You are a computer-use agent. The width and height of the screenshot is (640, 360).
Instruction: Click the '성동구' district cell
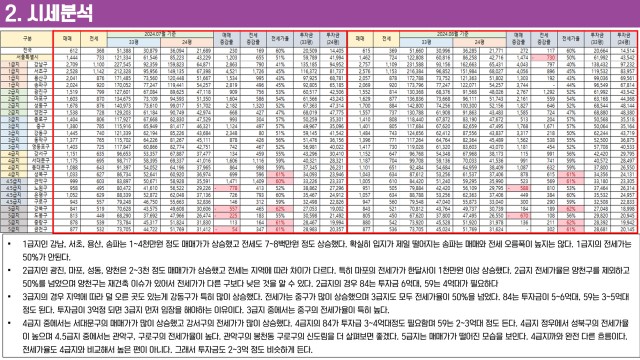click(x=40, y=105)
